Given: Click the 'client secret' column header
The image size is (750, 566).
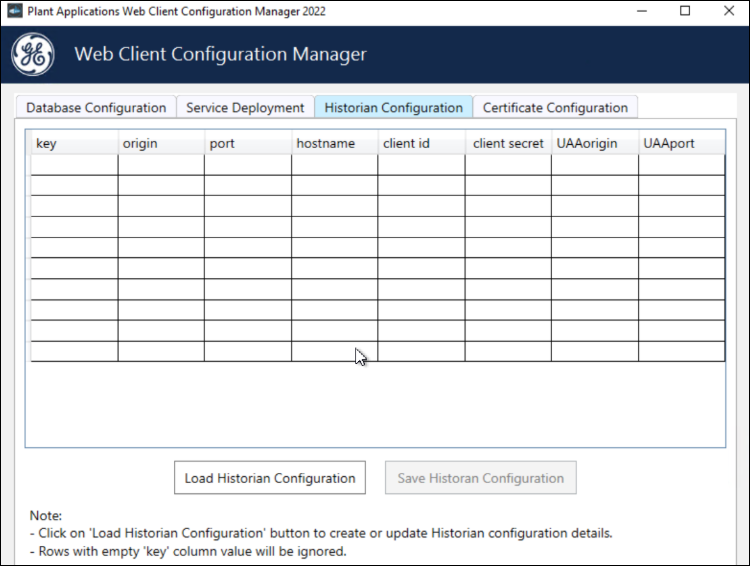Looking at the screenshot, I should pos(508,143).
